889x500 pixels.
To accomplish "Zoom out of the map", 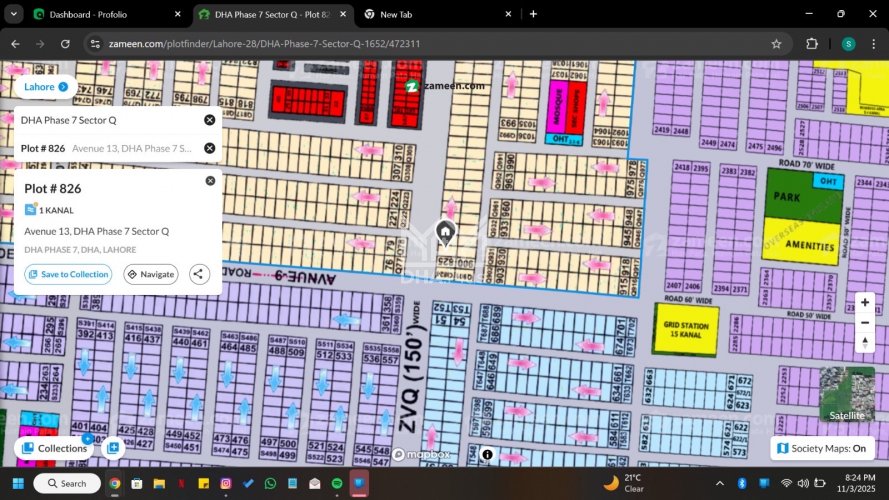I will [x=864, y=322].
